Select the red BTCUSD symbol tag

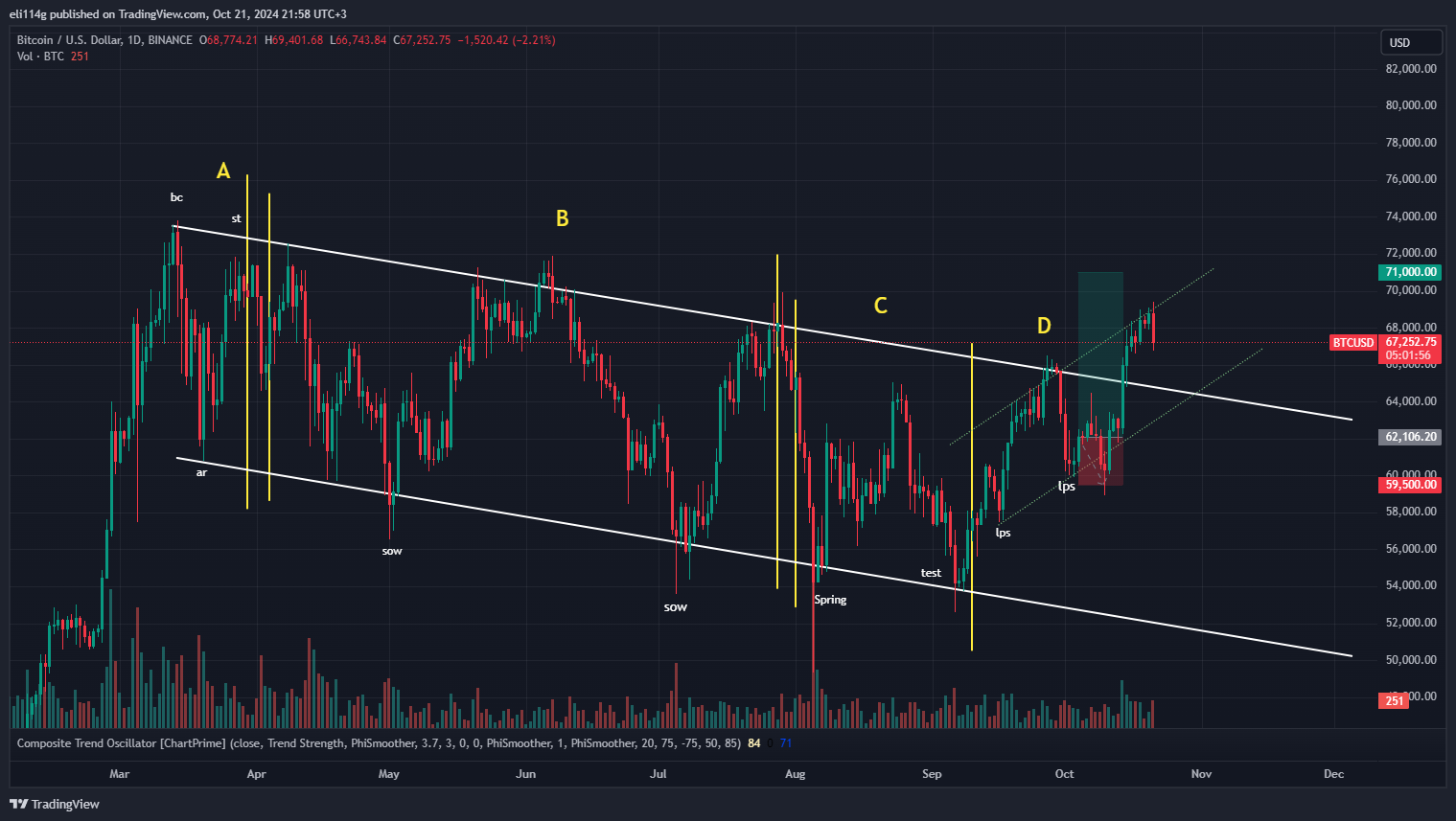[x=1353, y=342]
